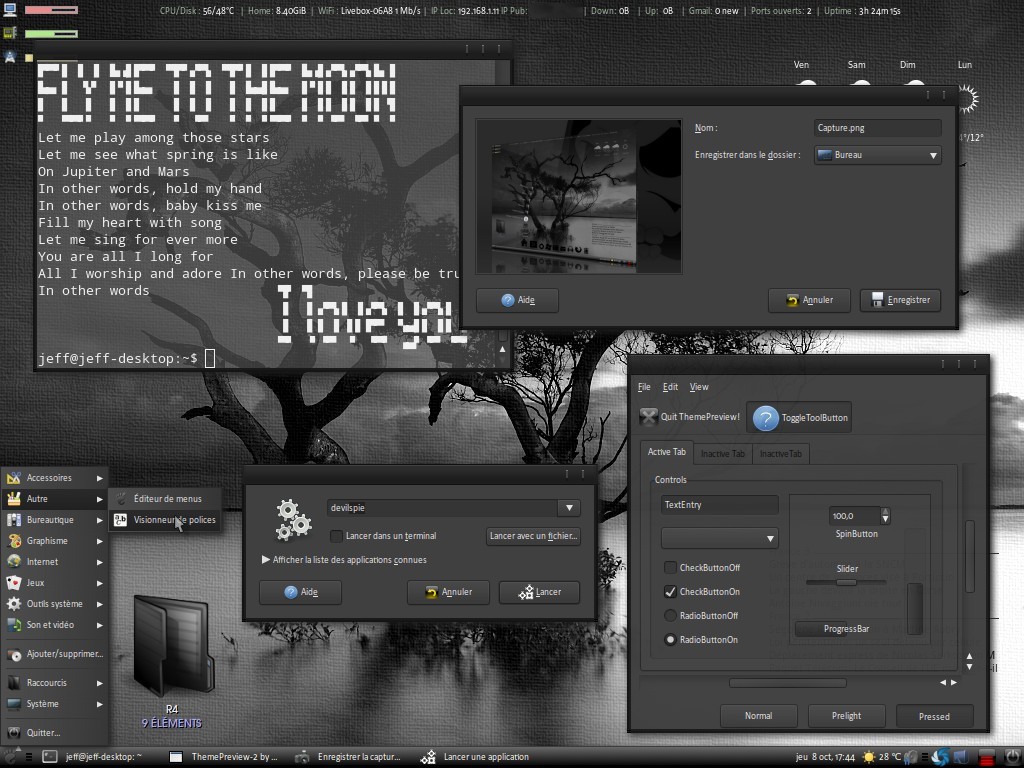Image resolution: width=1024 pixels, height=768 pixels.
Task: Click the jeff@jeff-desktop terminal taskbar entry
Action: [x=93, y=757]
